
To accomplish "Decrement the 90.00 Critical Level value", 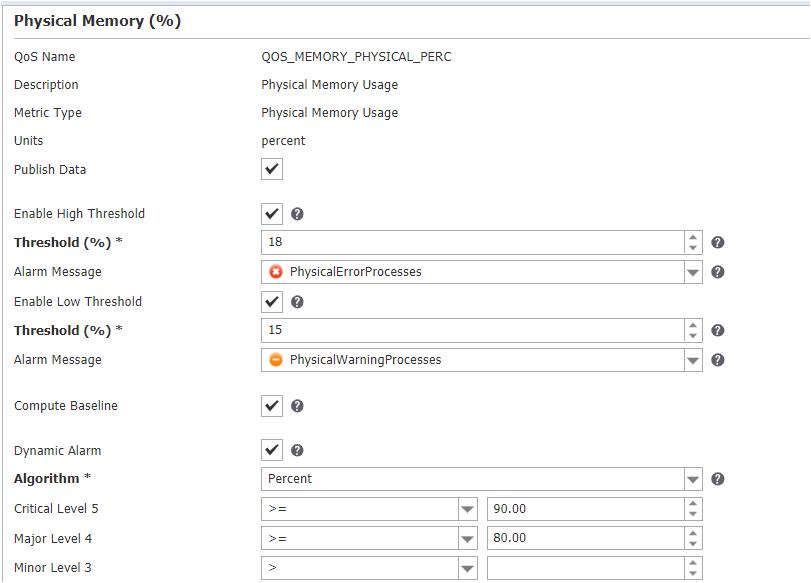I will click(x=691, y=514).
